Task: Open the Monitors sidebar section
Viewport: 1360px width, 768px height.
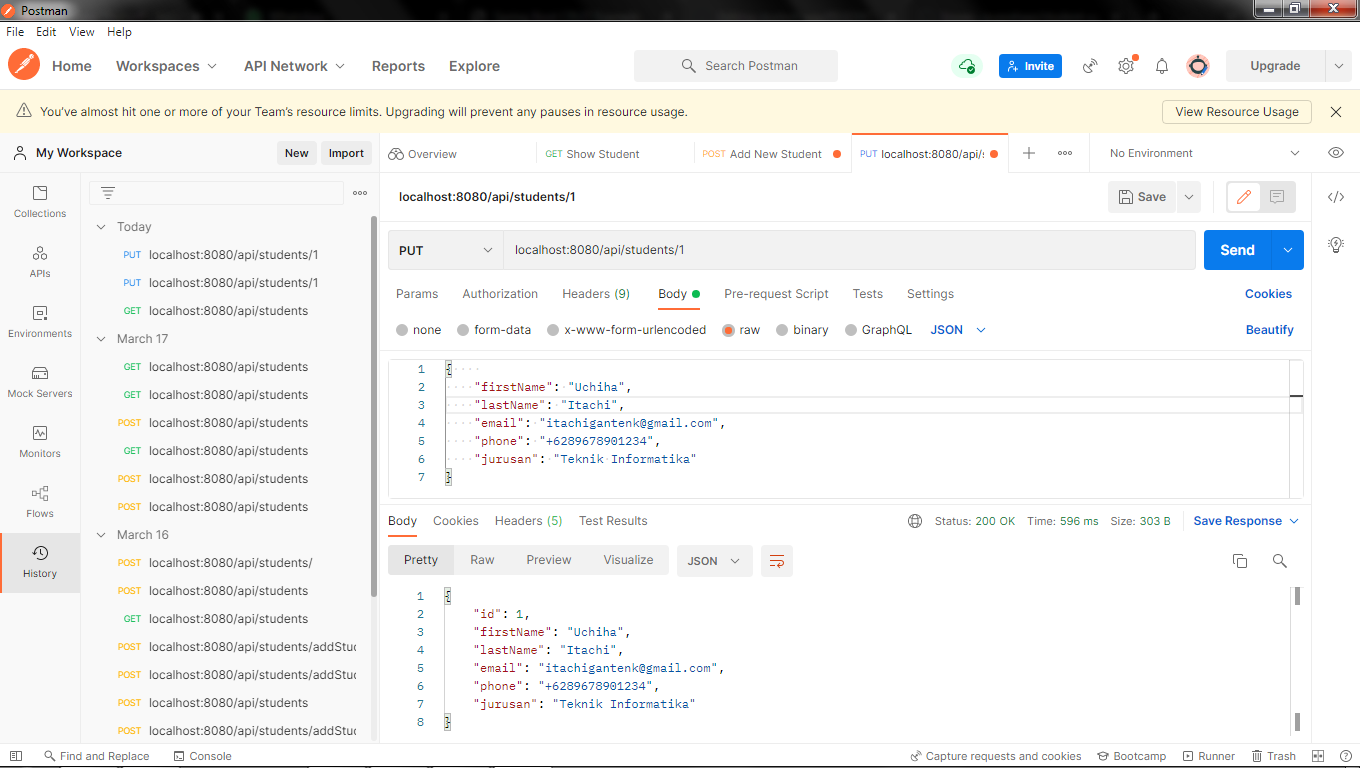Action: pos(40,441)
